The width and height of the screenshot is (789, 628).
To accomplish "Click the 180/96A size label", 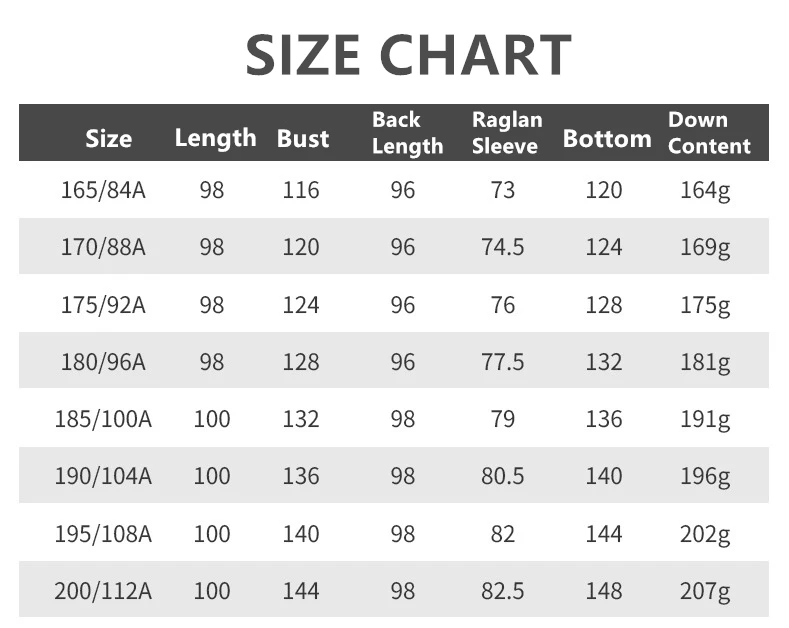I will coord(103,362).
